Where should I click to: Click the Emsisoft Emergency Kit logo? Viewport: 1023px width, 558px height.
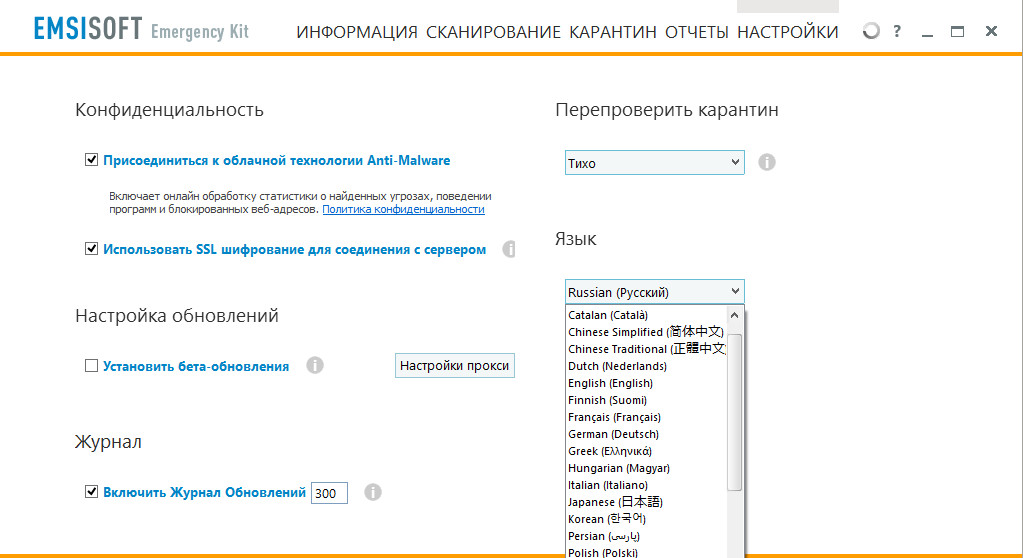click(x=141, y=30)
